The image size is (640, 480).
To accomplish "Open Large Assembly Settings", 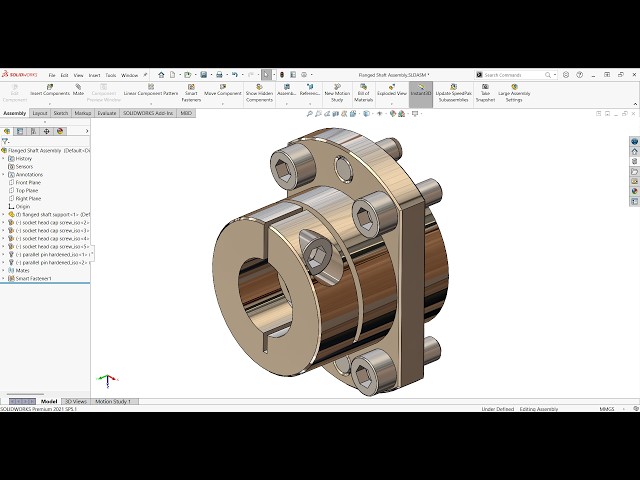I will click(x=514, y=93).
